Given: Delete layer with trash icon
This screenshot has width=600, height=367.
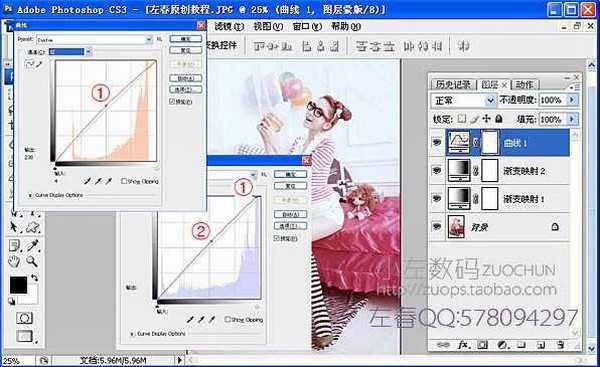Looking at the screenshot, I should pyautogui.click(x=560, y=345).
